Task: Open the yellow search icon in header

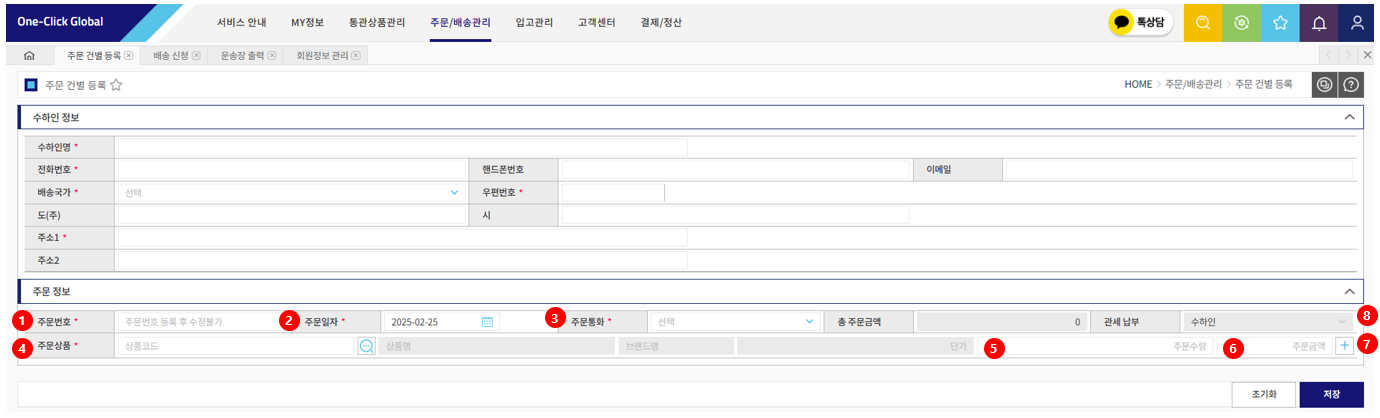Action: [x=1203, y=22]
